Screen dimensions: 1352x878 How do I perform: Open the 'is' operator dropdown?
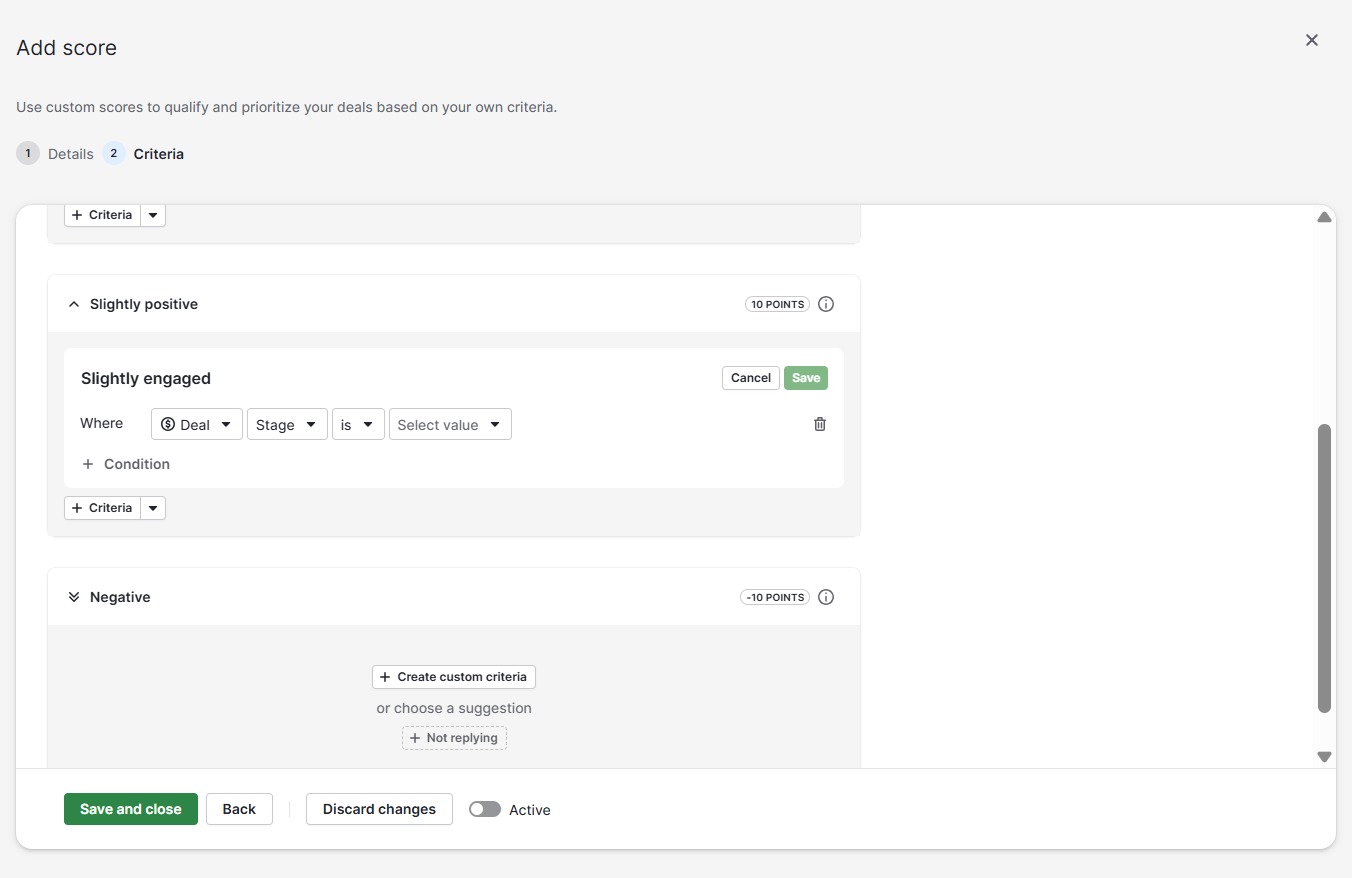(x=359, y=425)
